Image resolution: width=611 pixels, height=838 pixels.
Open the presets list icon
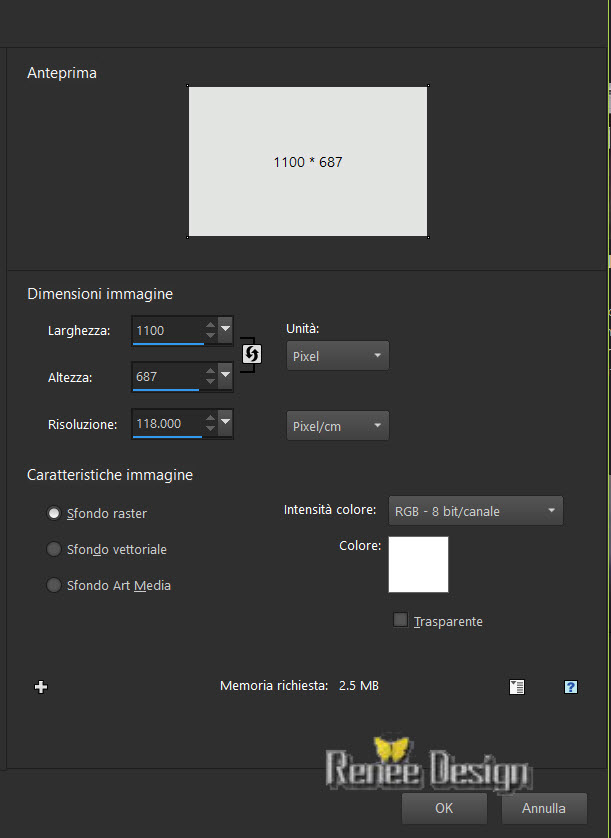point(517,687)
